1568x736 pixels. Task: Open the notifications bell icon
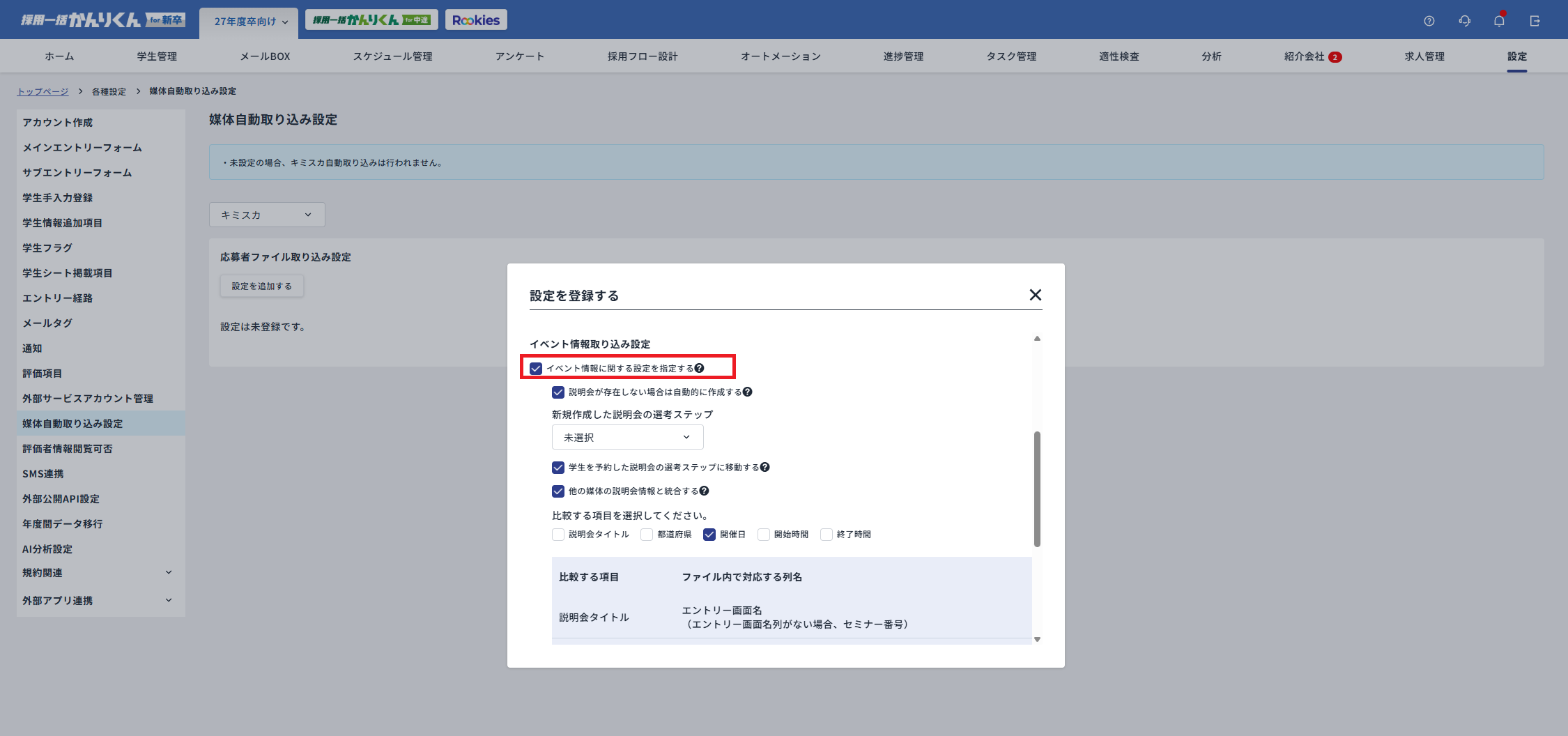pyautogui.click(x=1499, y=21)
